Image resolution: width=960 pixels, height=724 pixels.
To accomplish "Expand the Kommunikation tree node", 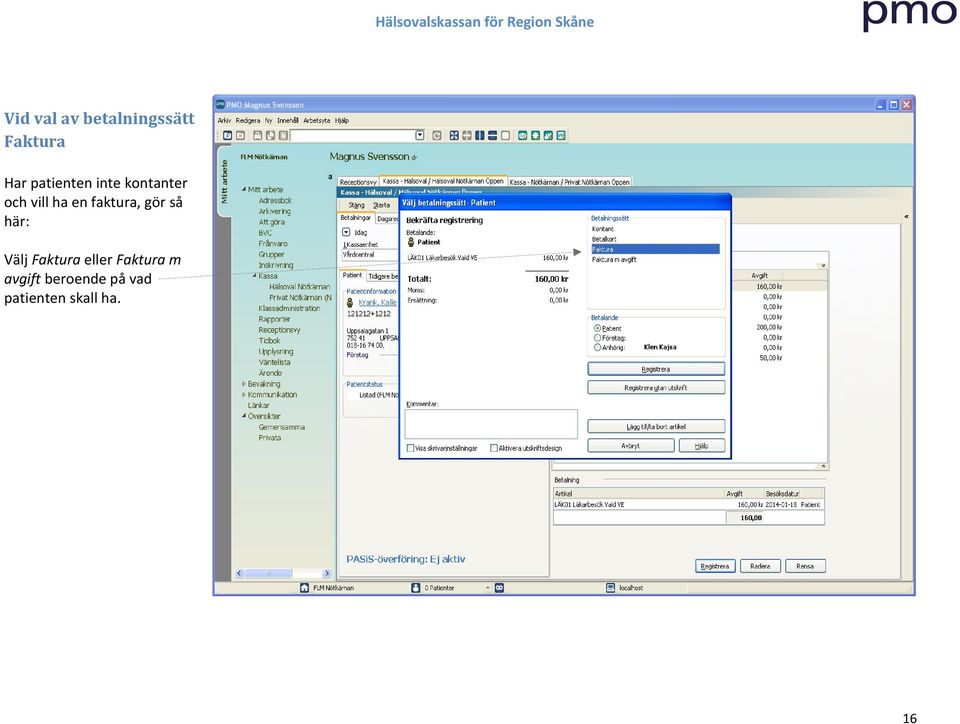I will click(244, 395).
